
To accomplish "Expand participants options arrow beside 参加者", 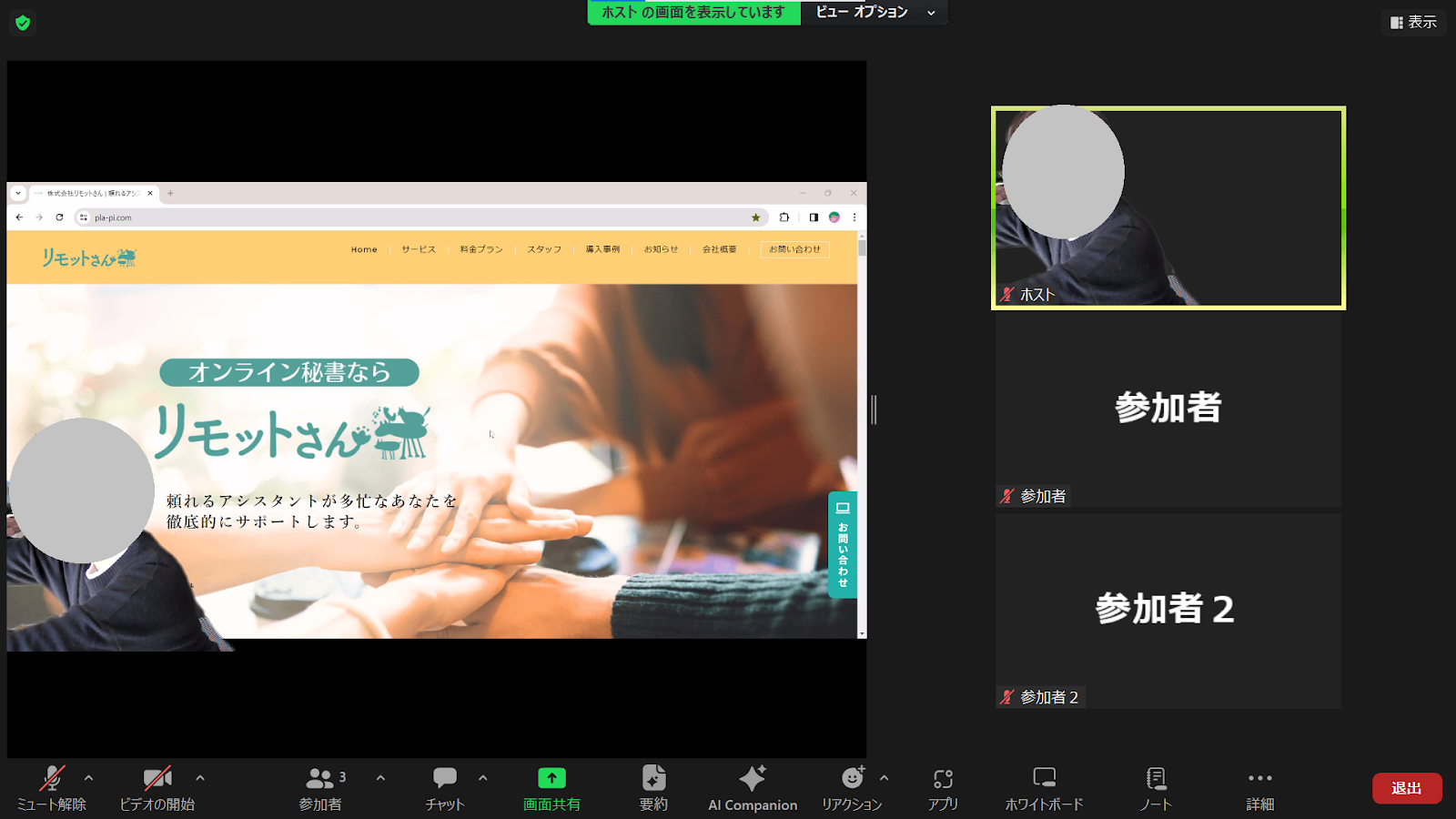I will click(x=380, y=778).
